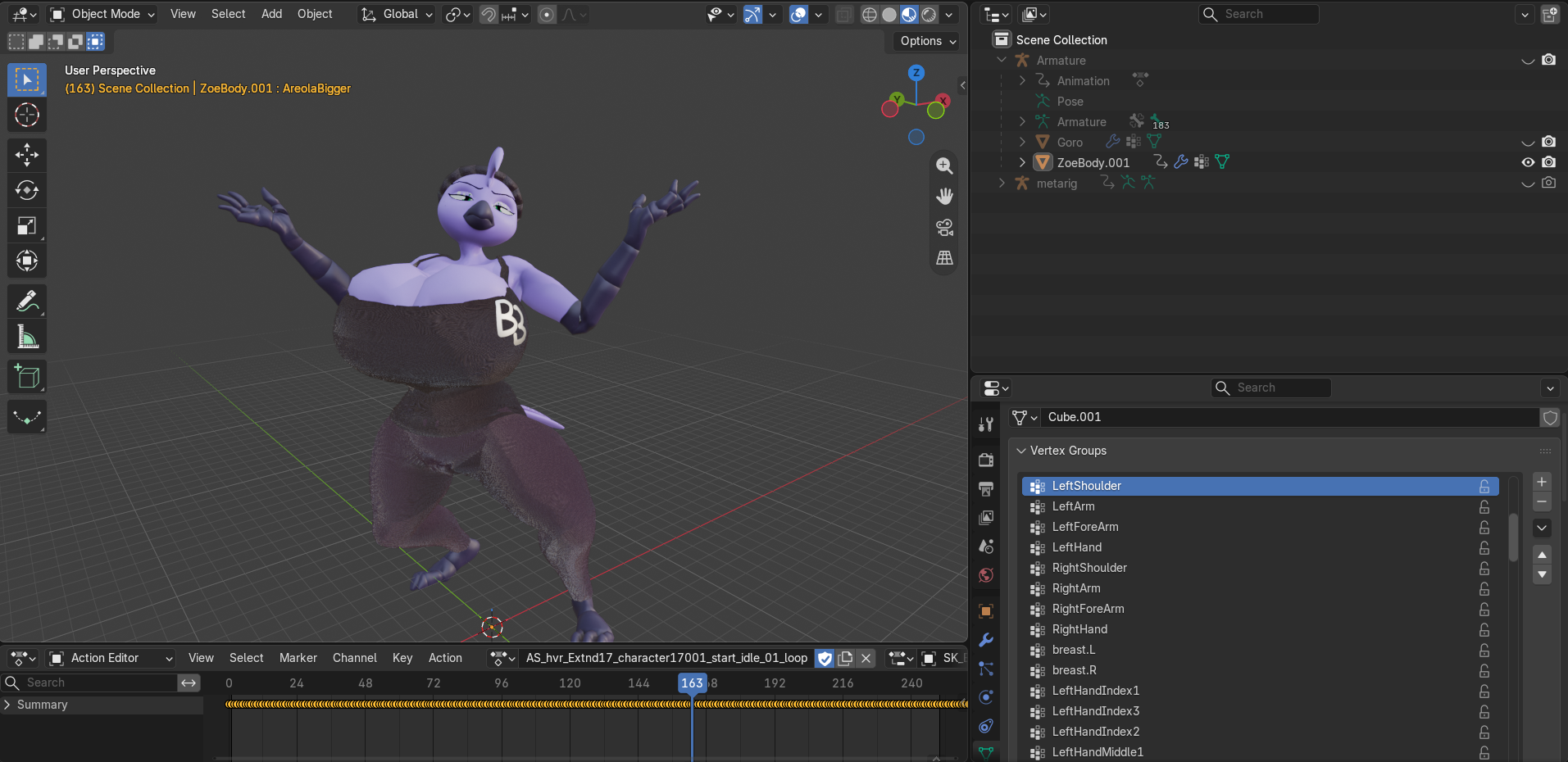This screenshot has width=1568, height=762.
Task: Unlink the action with the X icon
Action: tap(866, 658)
